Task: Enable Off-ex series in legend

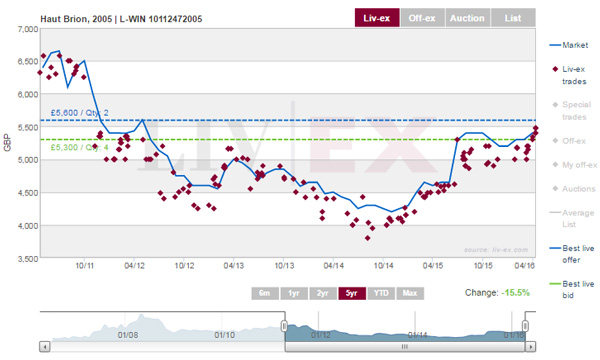Action: coord(569,141)
